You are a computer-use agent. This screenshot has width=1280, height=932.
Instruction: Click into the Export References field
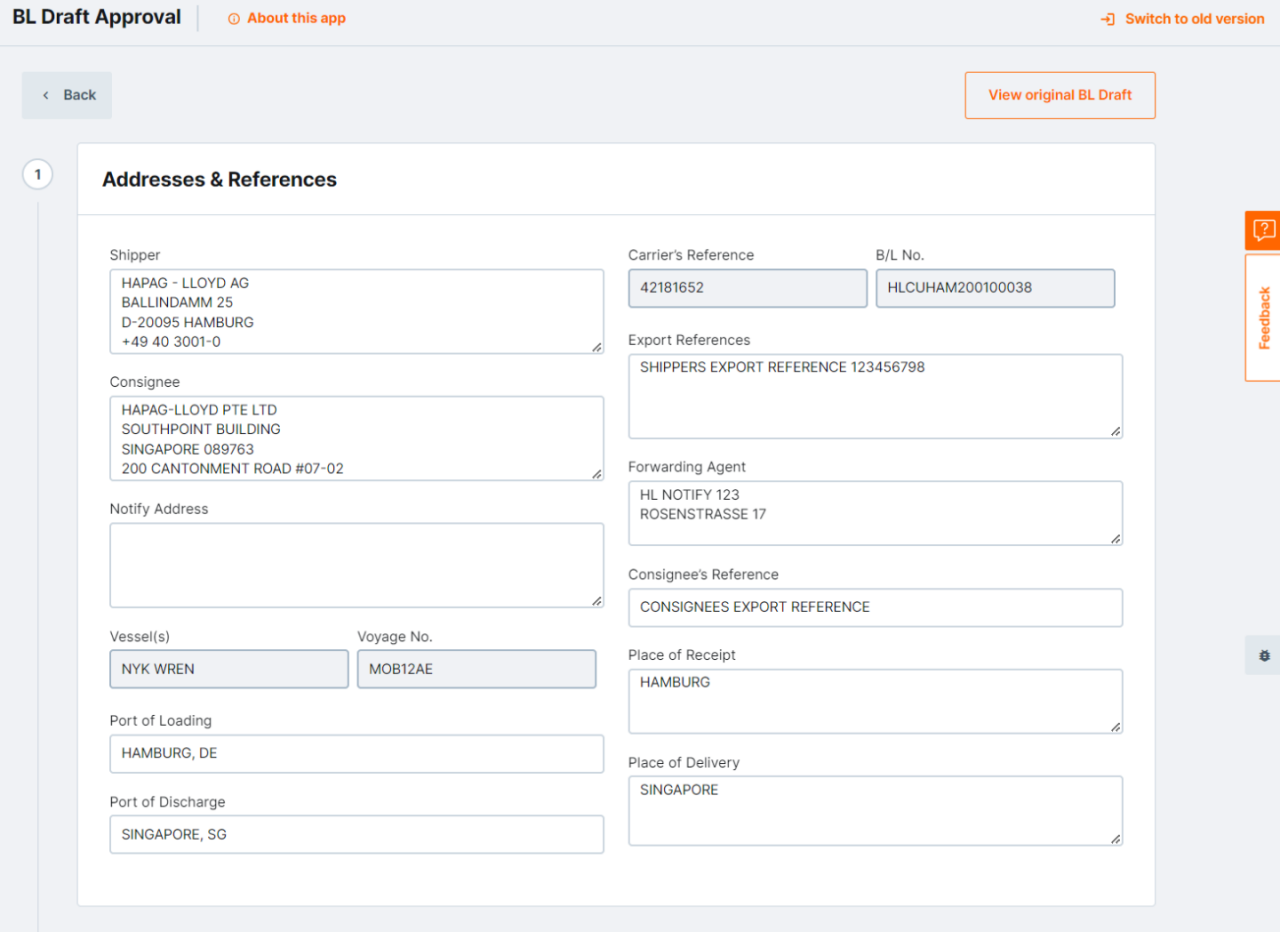pos(875,396)
